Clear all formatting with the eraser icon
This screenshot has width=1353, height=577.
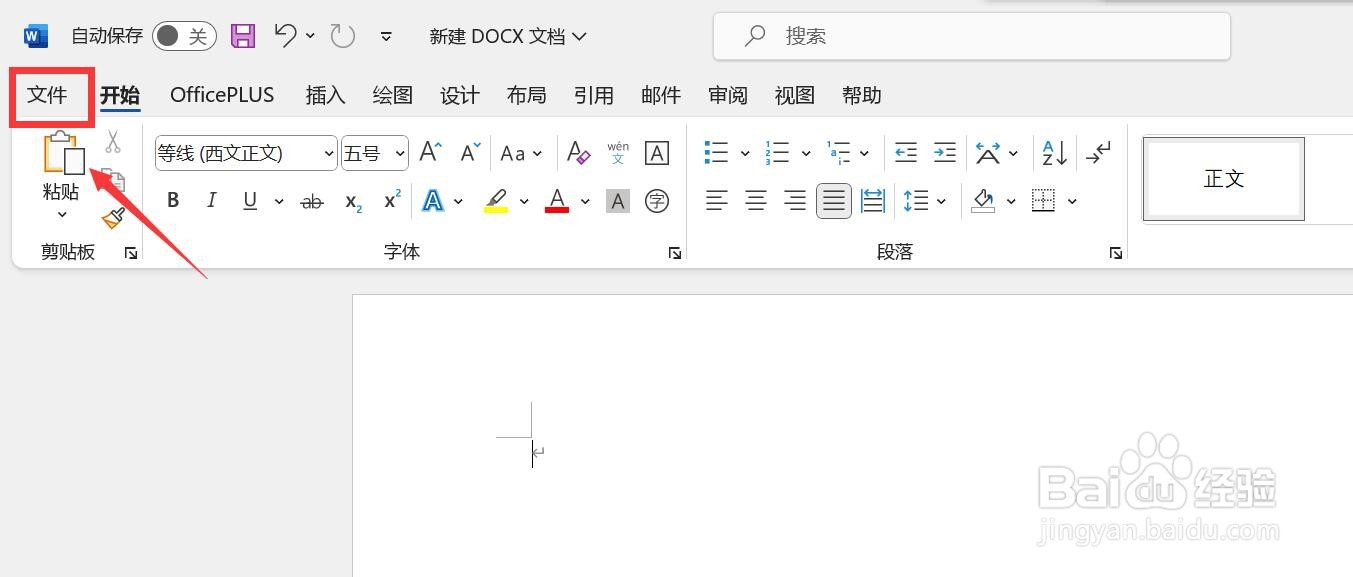[578, 152]
